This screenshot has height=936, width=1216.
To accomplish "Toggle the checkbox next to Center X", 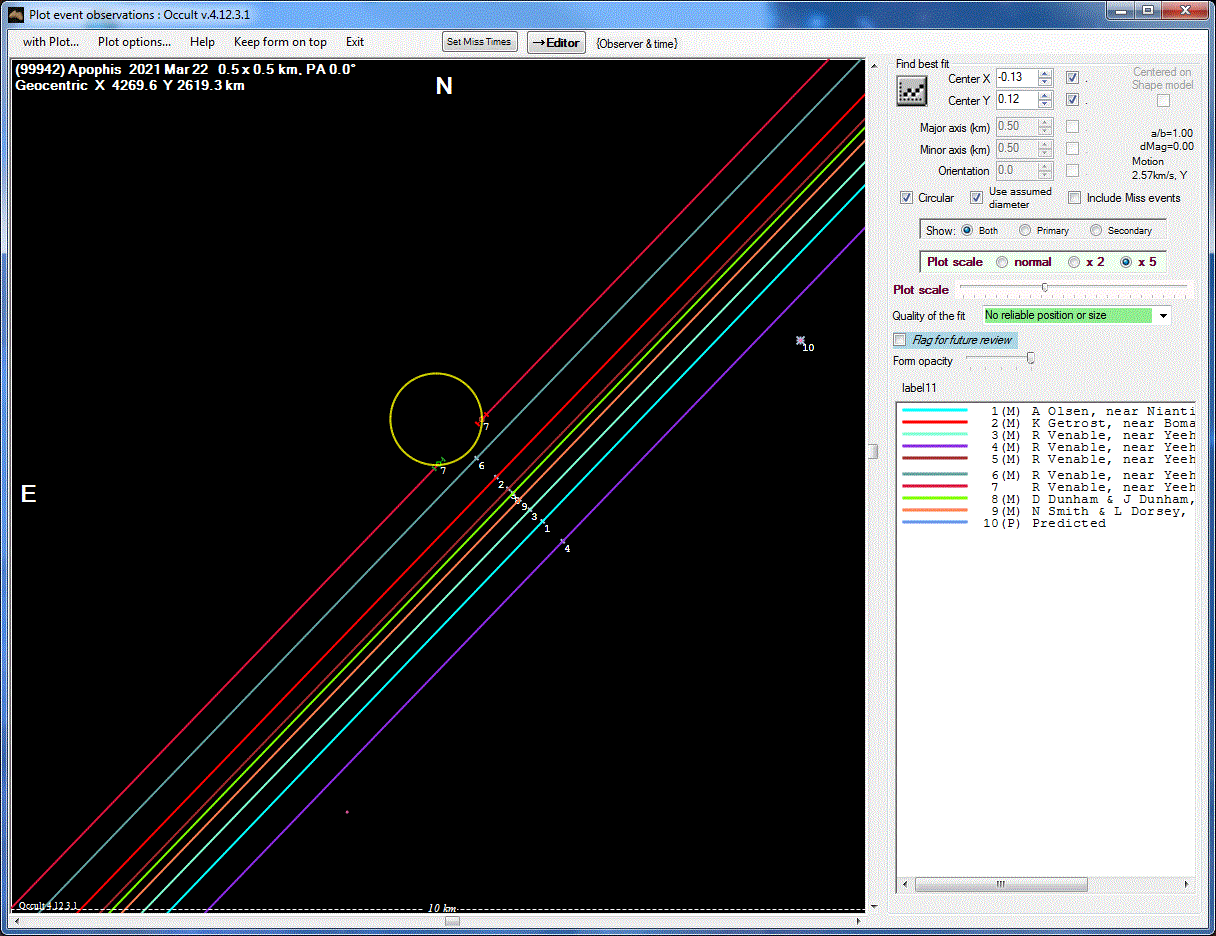I will [x=1072, y=78].
